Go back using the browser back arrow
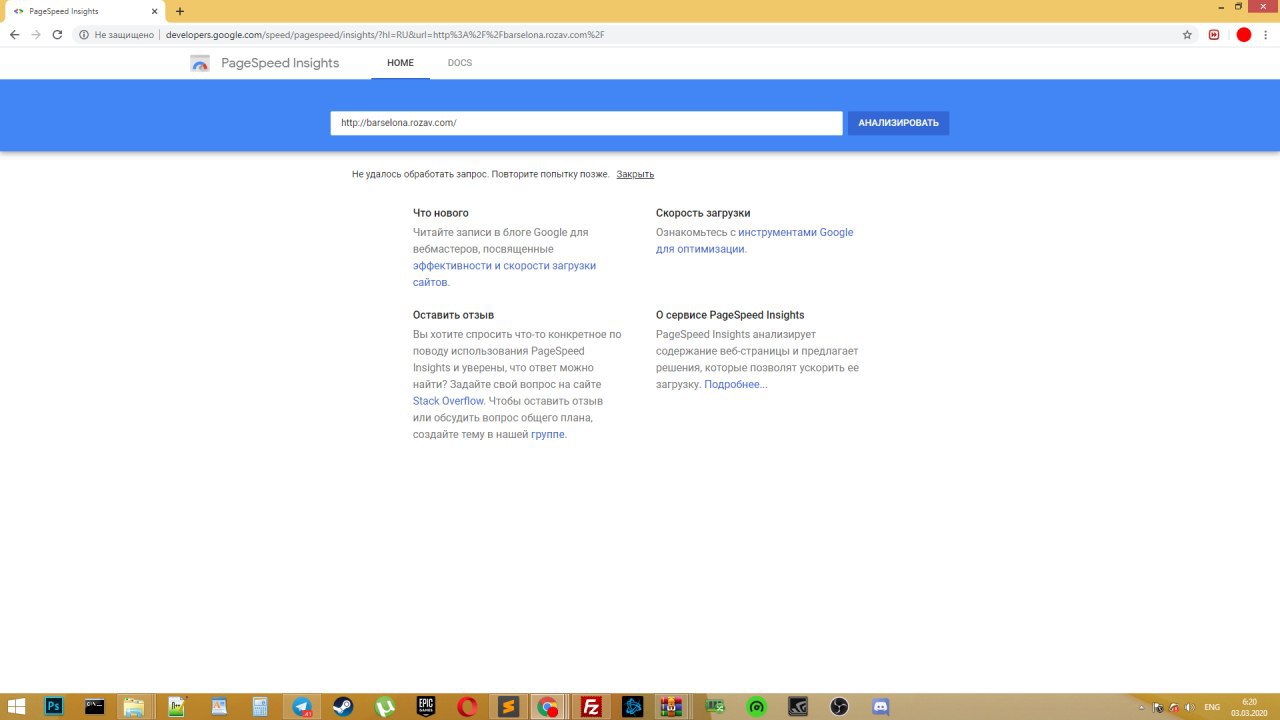This screenshot has height=720, width=1280. (14, 34)
